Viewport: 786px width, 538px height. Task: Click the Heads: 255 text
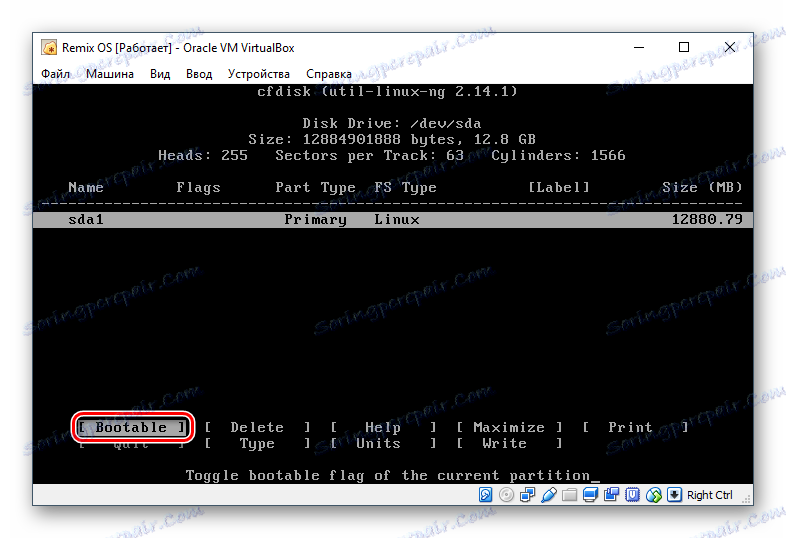pyautogui.click(x=203, y=155)
